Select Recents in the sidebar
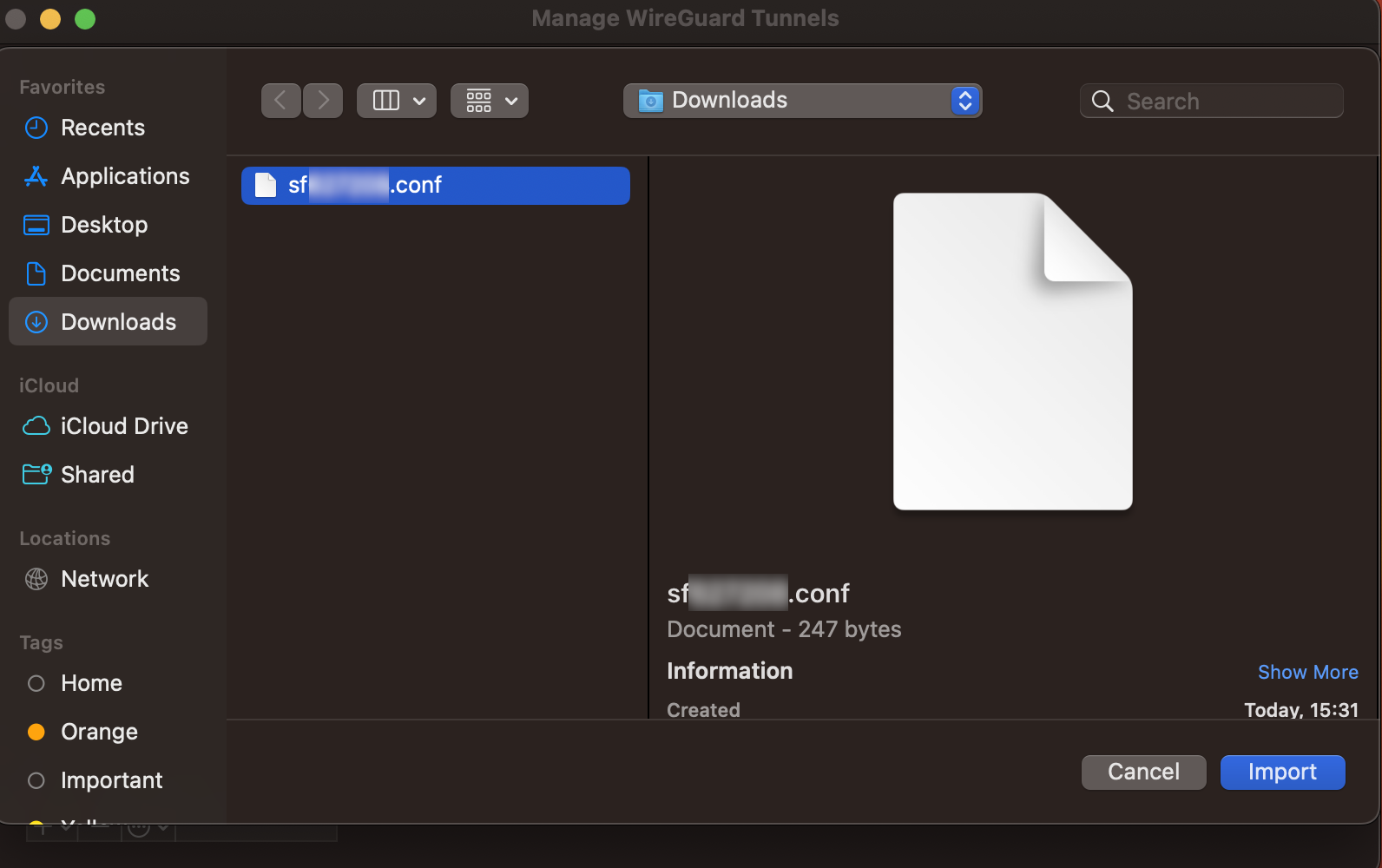 point(108,128)
